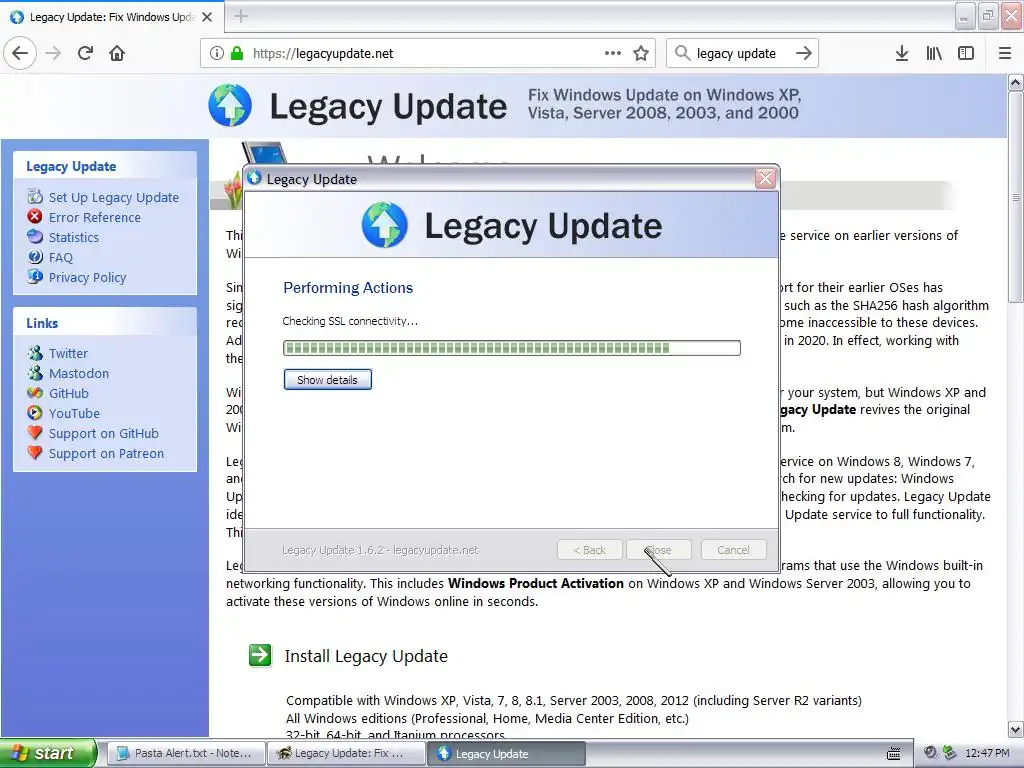The width and height of the screenshot is (1024, 768).
Task: Open the browser Library icon
Action: click(934, 53)
